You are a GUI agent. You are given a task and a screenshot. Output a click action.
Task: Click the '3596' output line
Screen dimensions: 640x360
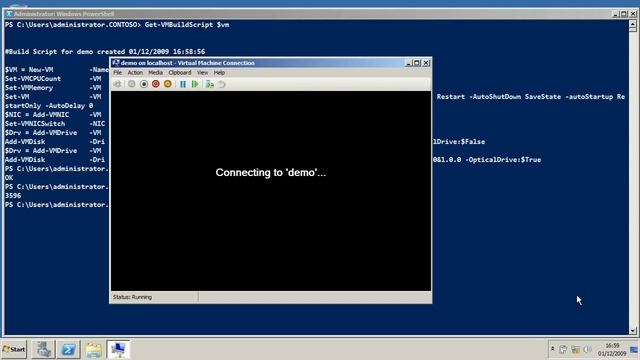13,196
